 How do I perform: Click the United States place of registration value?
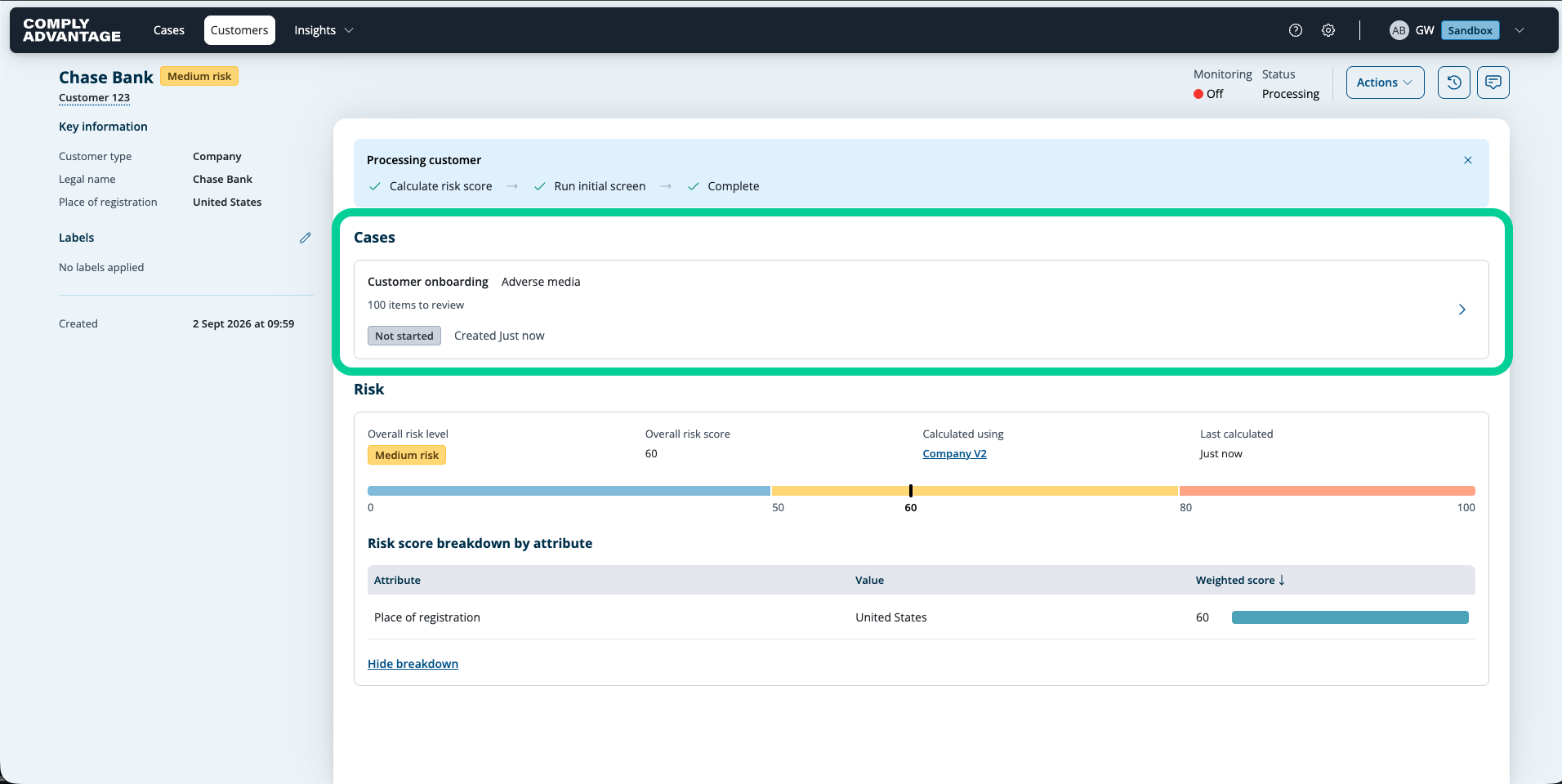(x=227, y=203)
